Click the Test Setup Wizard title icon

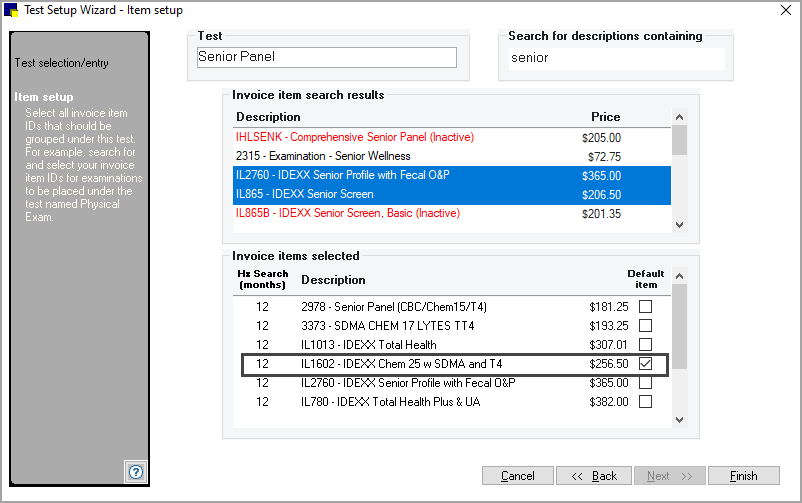pyautogui.click(x=11, y=10)
